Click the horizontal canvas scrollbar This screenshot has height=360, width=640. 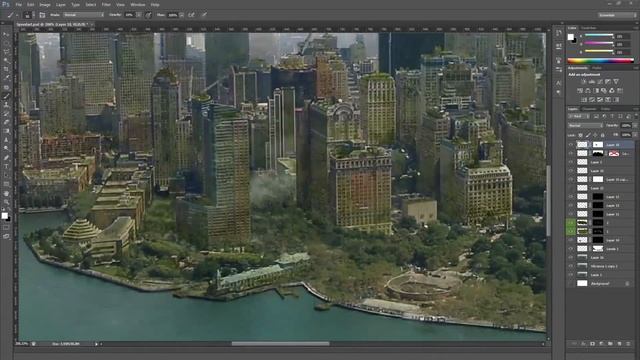pyautogui.click(x=280, y=344)
